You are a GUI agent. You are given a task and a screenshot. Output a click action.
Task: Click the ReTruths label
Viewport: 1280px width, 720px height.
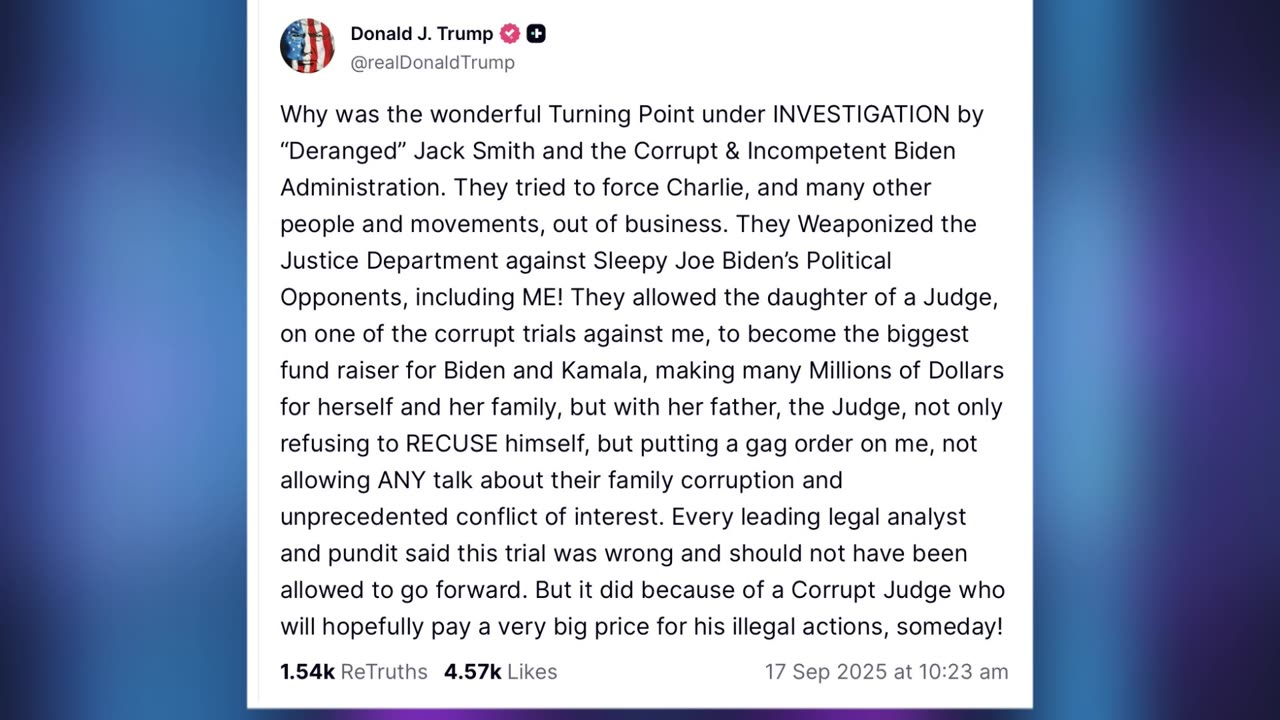pyautogui.click(x=384, y=672)
